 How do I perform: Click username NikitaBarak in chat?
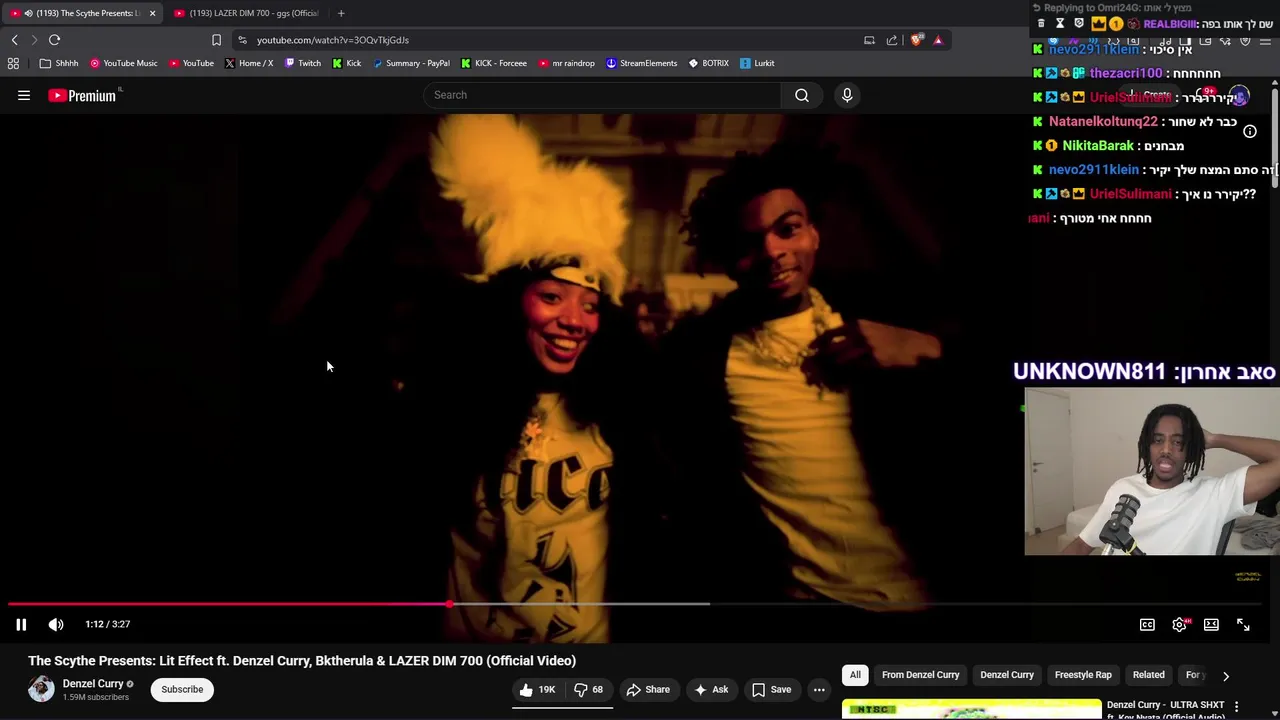tap(1098, 145)
